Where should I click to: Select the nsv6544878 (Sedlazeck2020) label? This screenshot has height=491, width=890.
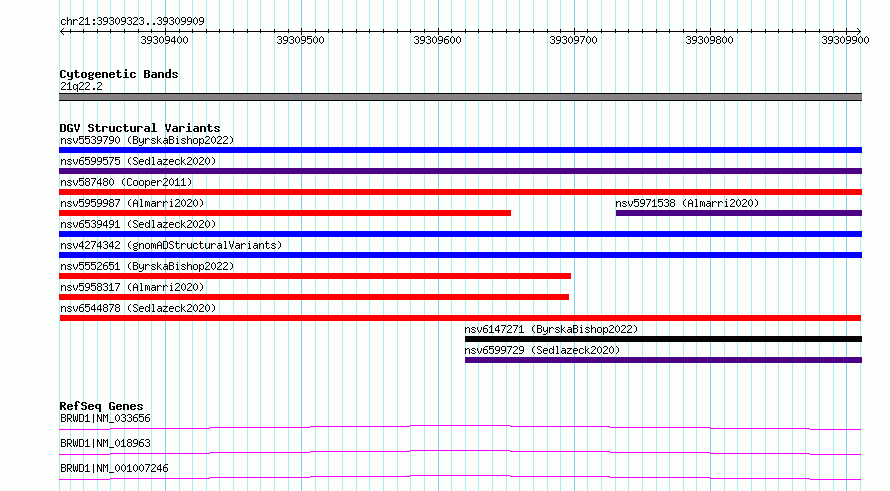[138, 308]
